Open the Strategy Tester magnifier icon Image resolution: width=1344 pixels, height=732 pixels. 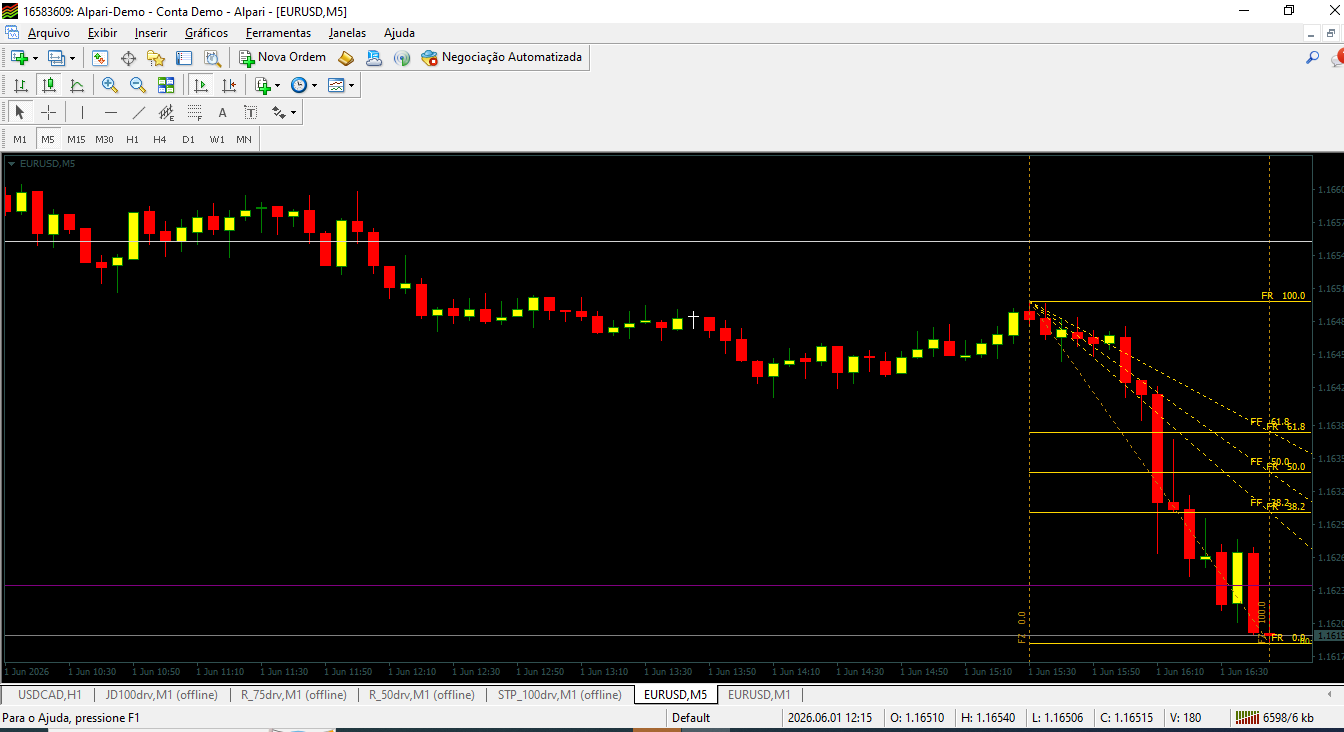pyautogui.click(x=212, y=58)
